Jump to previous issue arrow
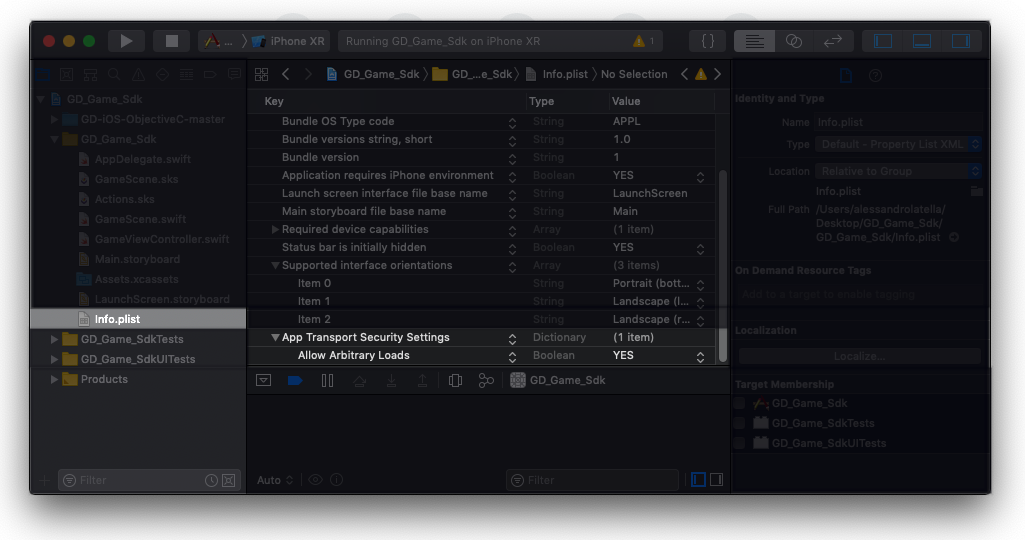This screenshot has height=540, width=1025. pyautogui.click(x=684, y=75)
